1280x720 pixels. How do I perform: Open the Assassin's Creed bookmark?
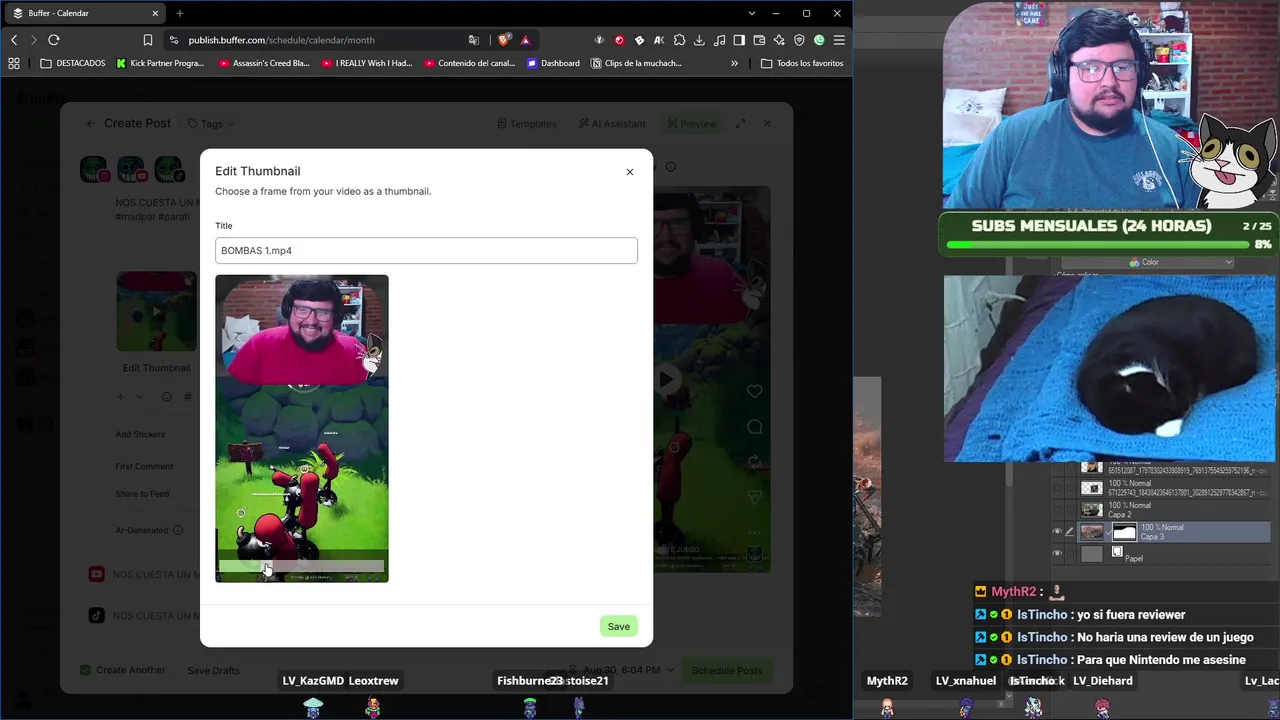point(264,63)
